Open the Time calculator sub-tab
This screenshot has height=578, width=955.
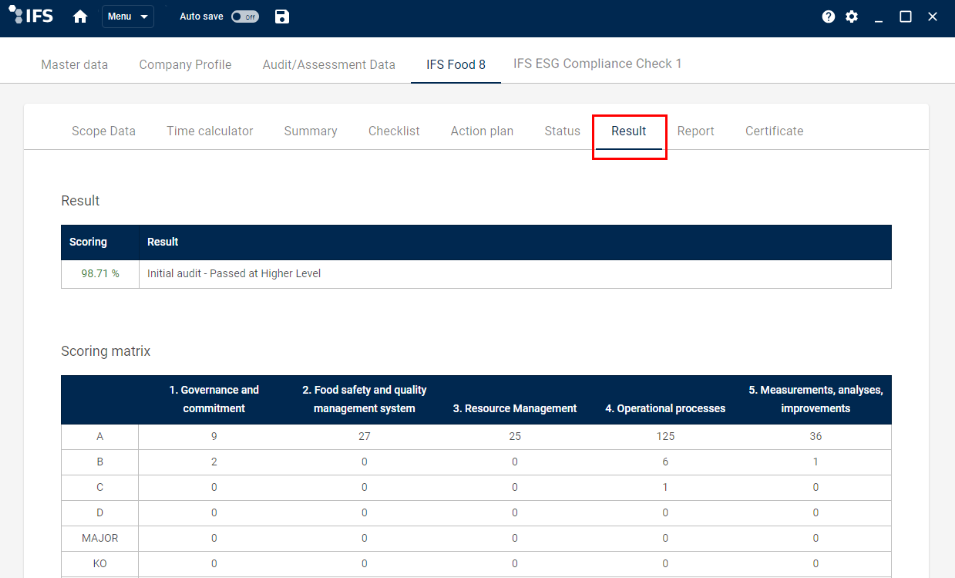pyautogui.click(x=210, y=131)
